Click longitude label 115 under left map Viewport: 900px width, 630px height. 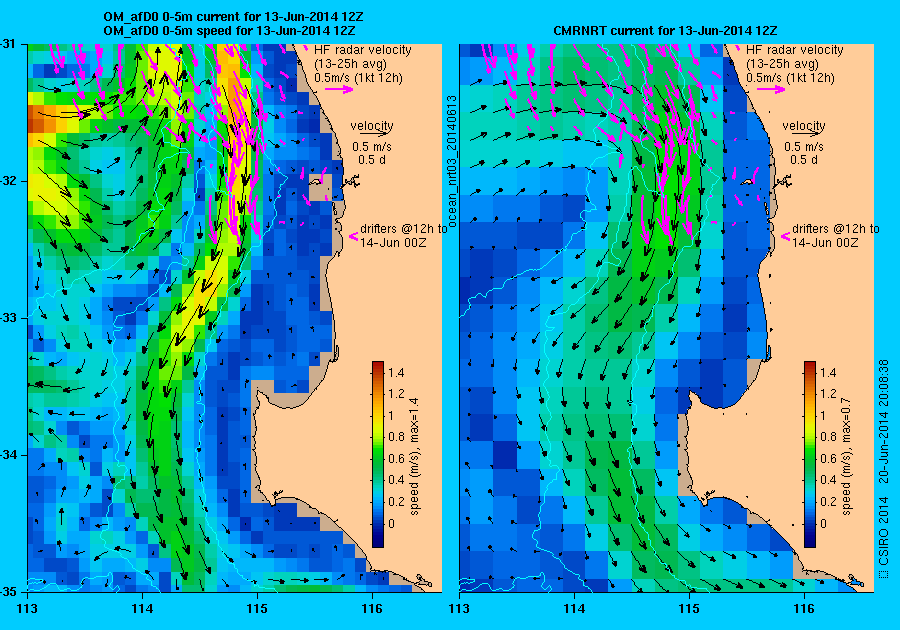tap(257, 609)
